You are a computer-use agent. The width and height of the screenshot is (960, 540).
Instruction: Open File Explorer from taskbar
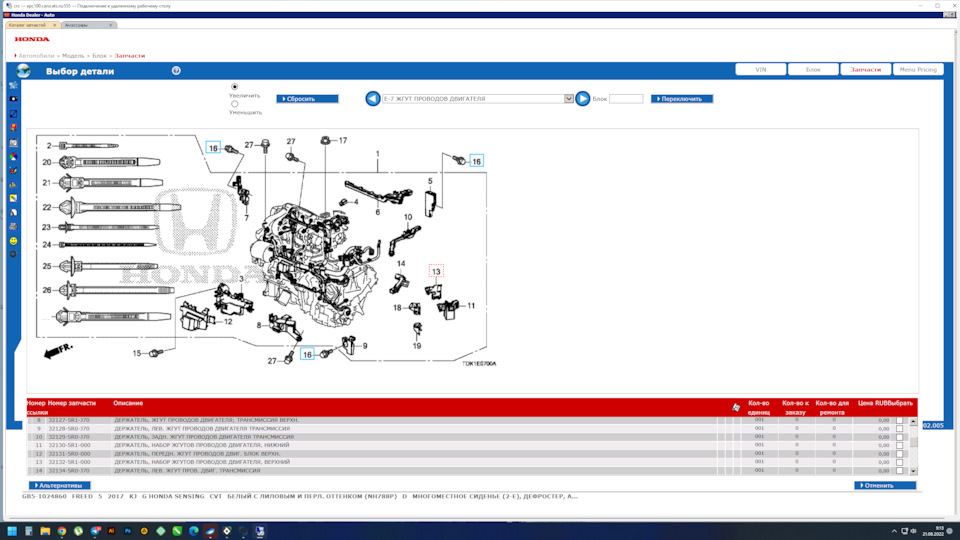coord(45,531)
